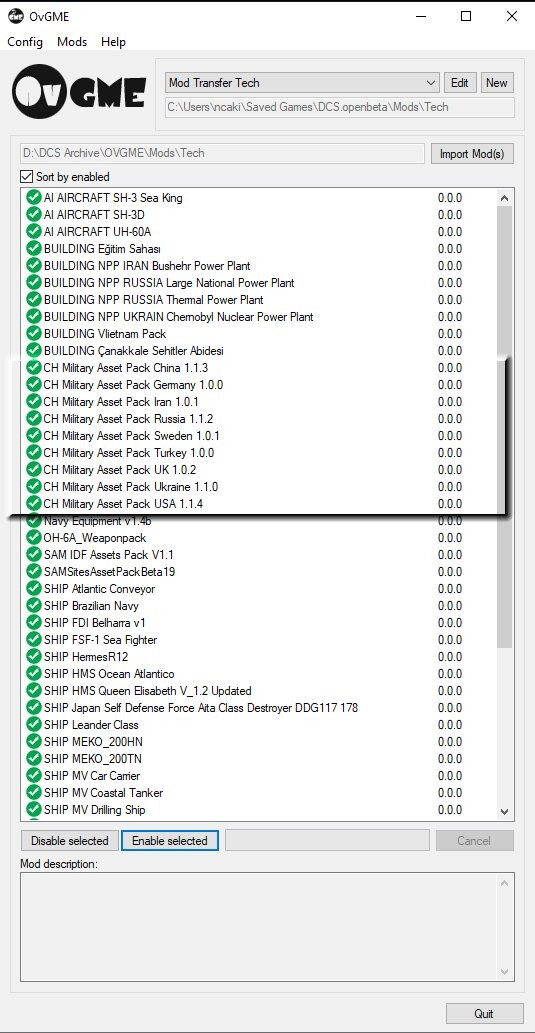Click check icon beside SHIP HermesR12

(33, 657)
